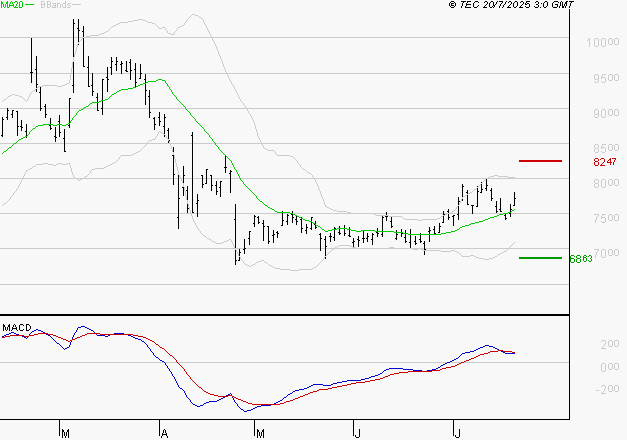The width and height of the screenshot is (627, 440).
Task: Click the second J month label on time axis
Action: coord(457,434)
